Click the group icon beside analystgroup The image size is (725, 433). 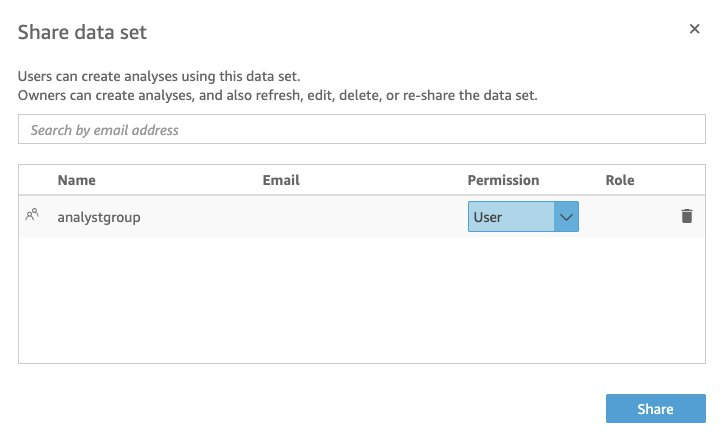(33, 216)
